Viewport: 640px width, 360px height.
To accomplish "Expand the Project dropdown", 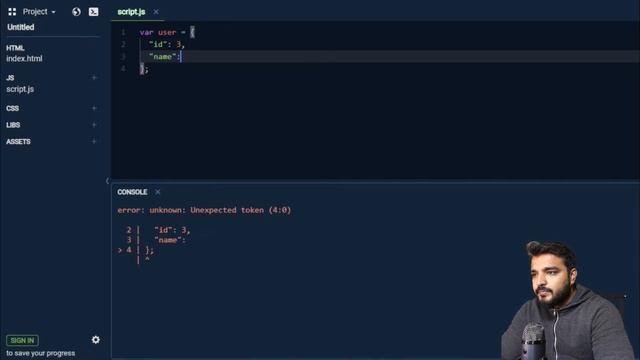I will pyautogui.click(x=39, y=12).
